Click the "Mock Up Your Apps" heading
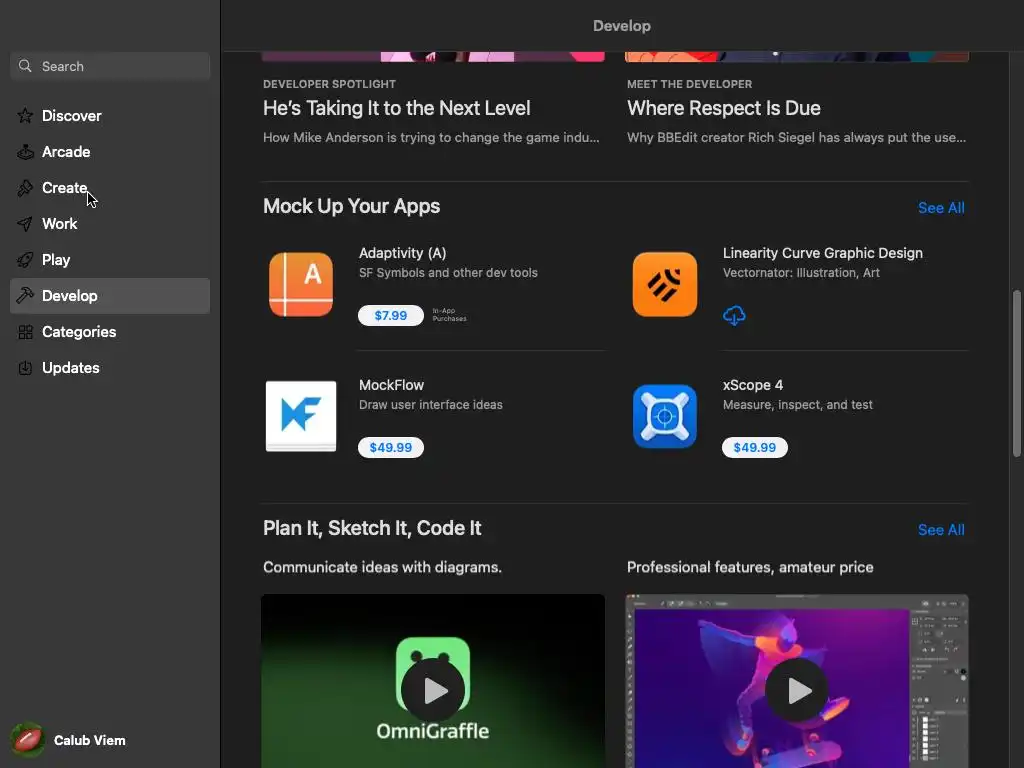The image size is (1024, 768). point(351,206)
